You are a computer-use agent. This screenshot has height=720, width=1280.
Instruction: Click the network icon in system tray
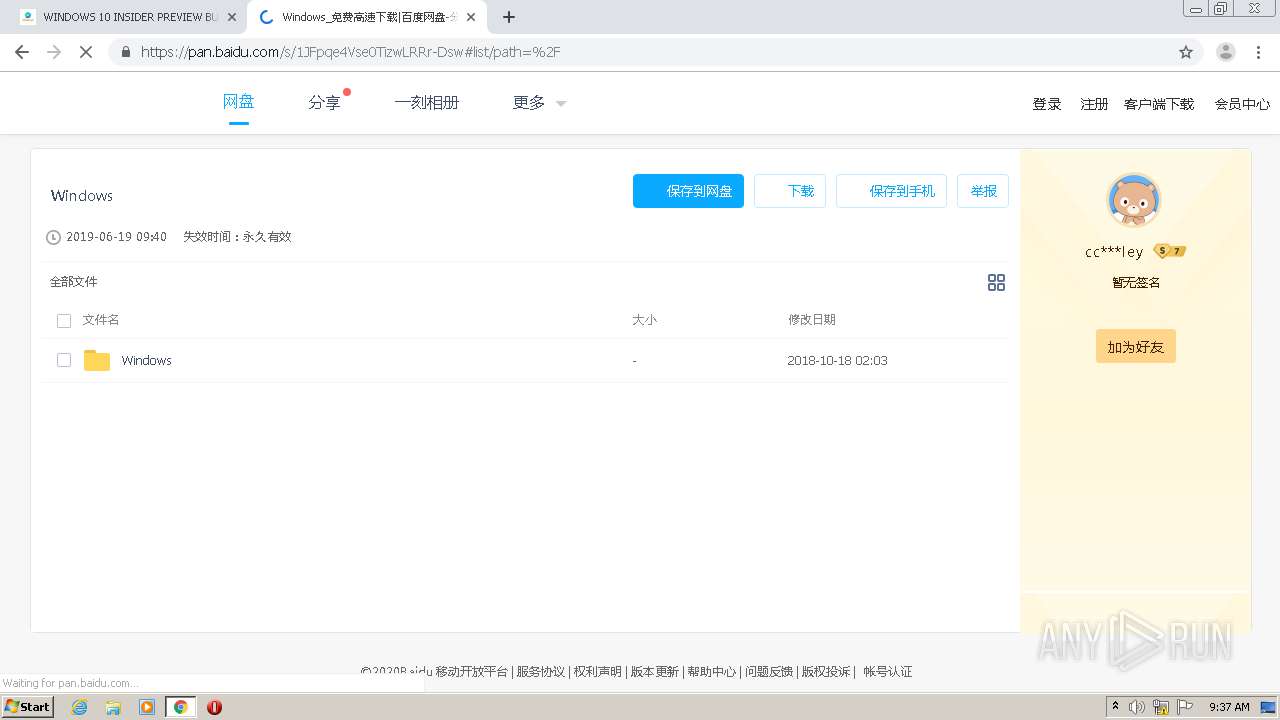[1160, 707]
